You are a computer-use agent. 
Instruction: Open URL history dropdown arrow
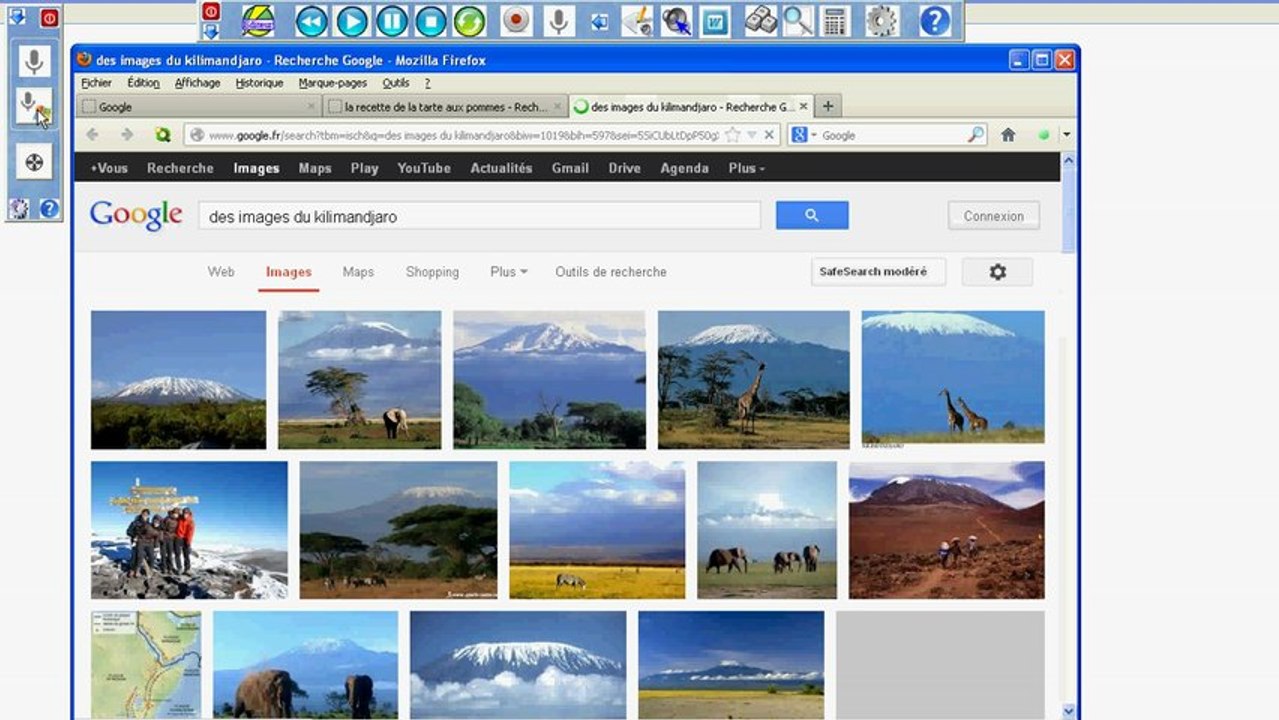[x=752, y=135]
